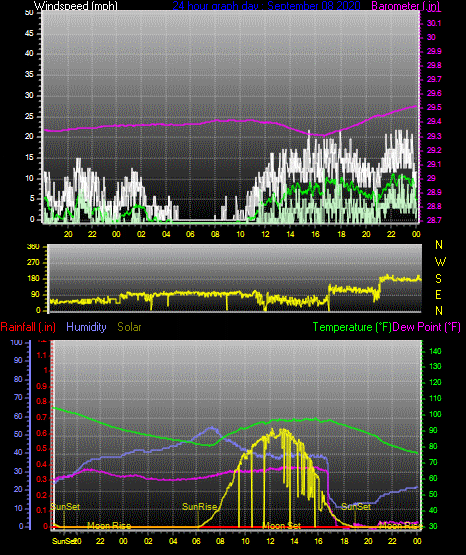Image resolution: width=466 pixels, height=555 pixels.
Task: Click the windspeed axis value 5
Action: point(32,199)
